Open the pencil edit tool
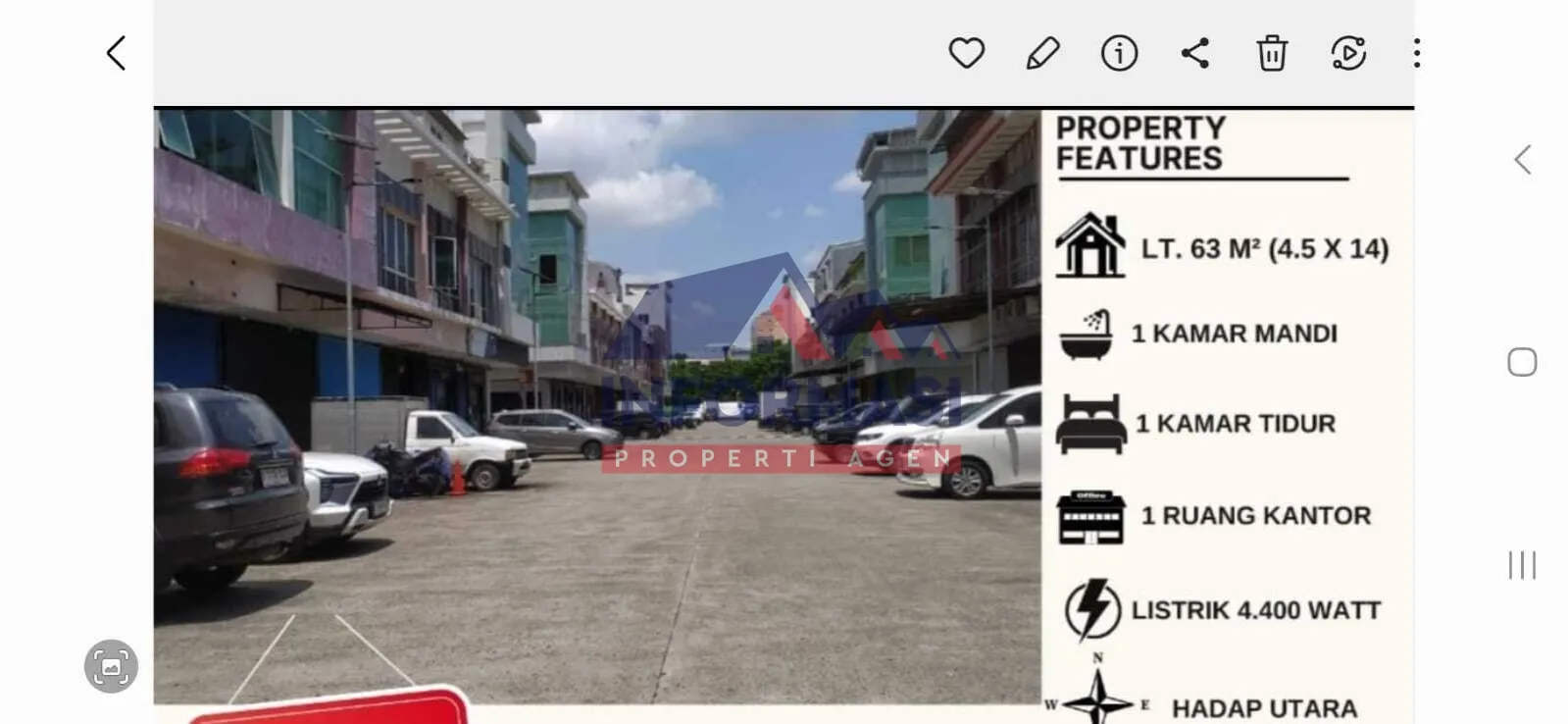This screenshot has height=724, width=1568. pyautogui.click(x=1042, y=53)
